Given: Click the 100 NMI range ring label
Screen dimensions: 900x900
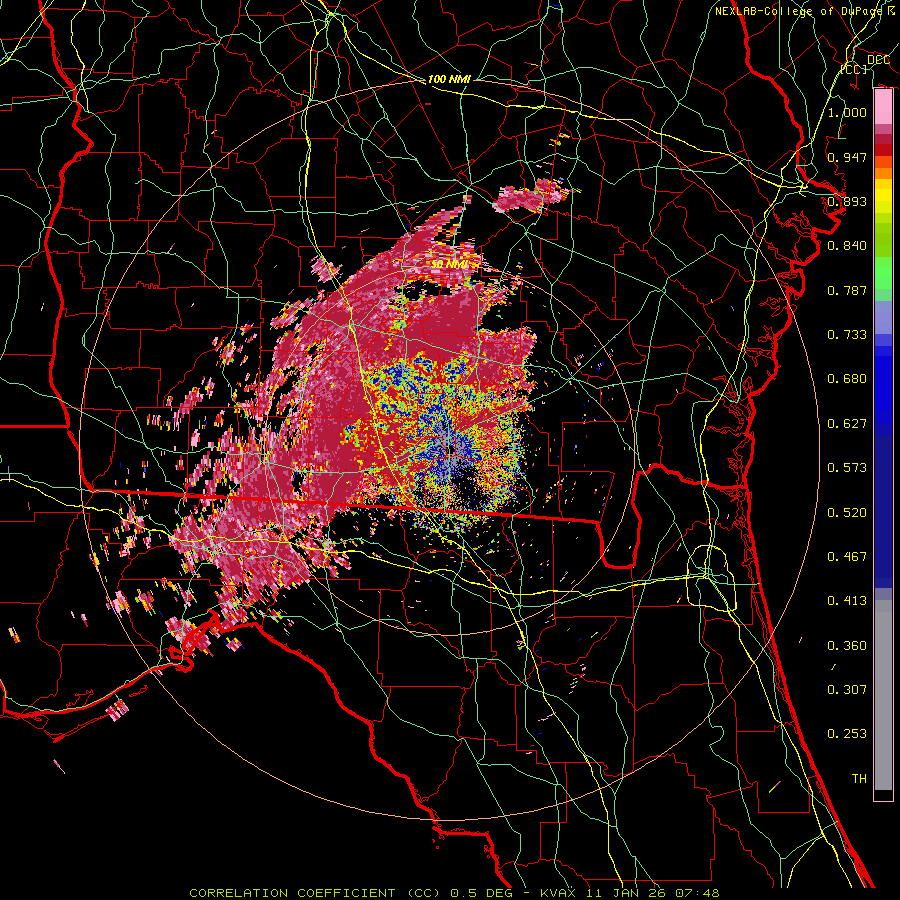Looking at the screenshot, I should pos(449,79).
